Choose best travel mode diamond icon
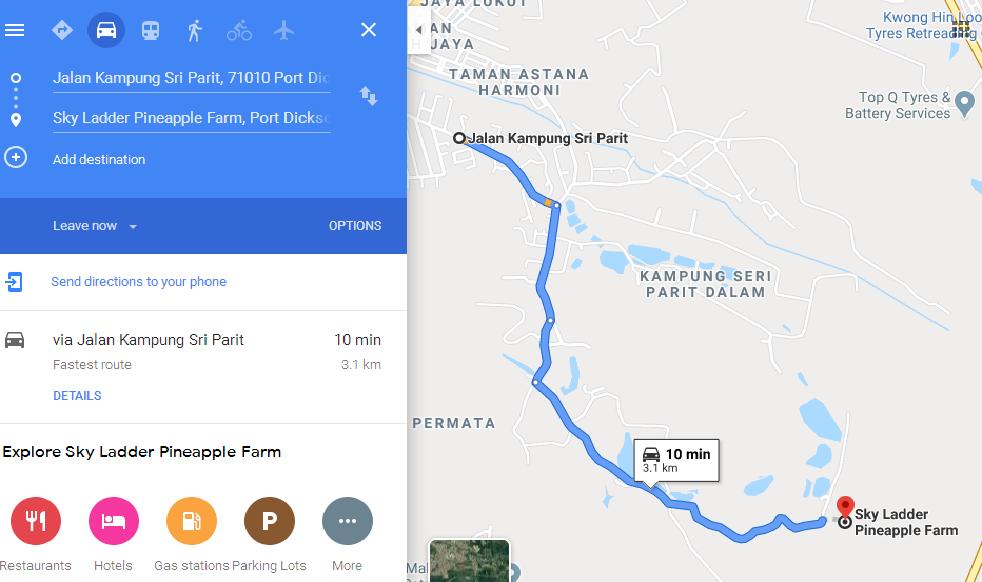Image resolution: width=982 pixels, height=582 pixels. (62, 30)
